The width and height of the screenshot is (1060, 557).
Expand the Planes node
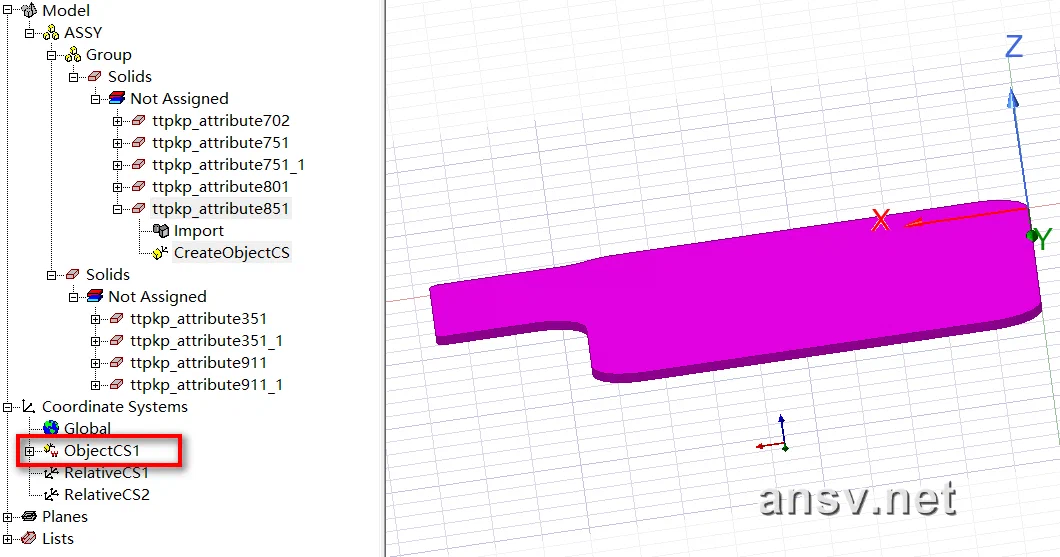7,517
